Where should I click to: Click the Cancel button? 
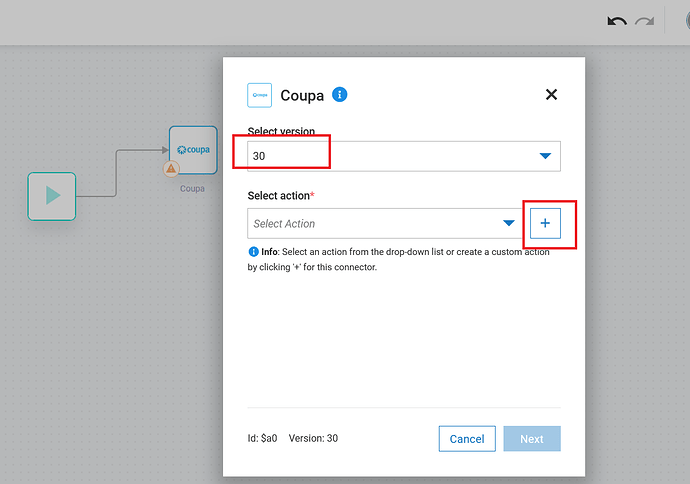467,439
